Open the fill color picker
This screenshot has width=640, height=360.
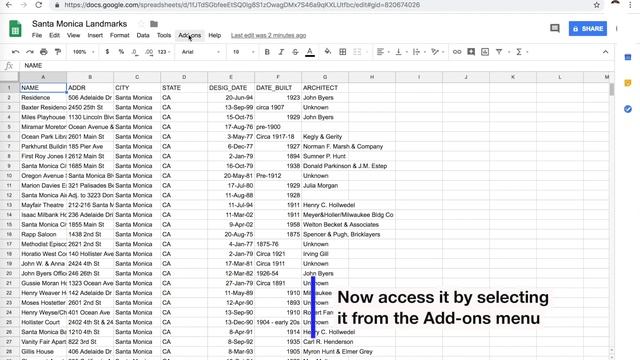[x=327, y=52]
